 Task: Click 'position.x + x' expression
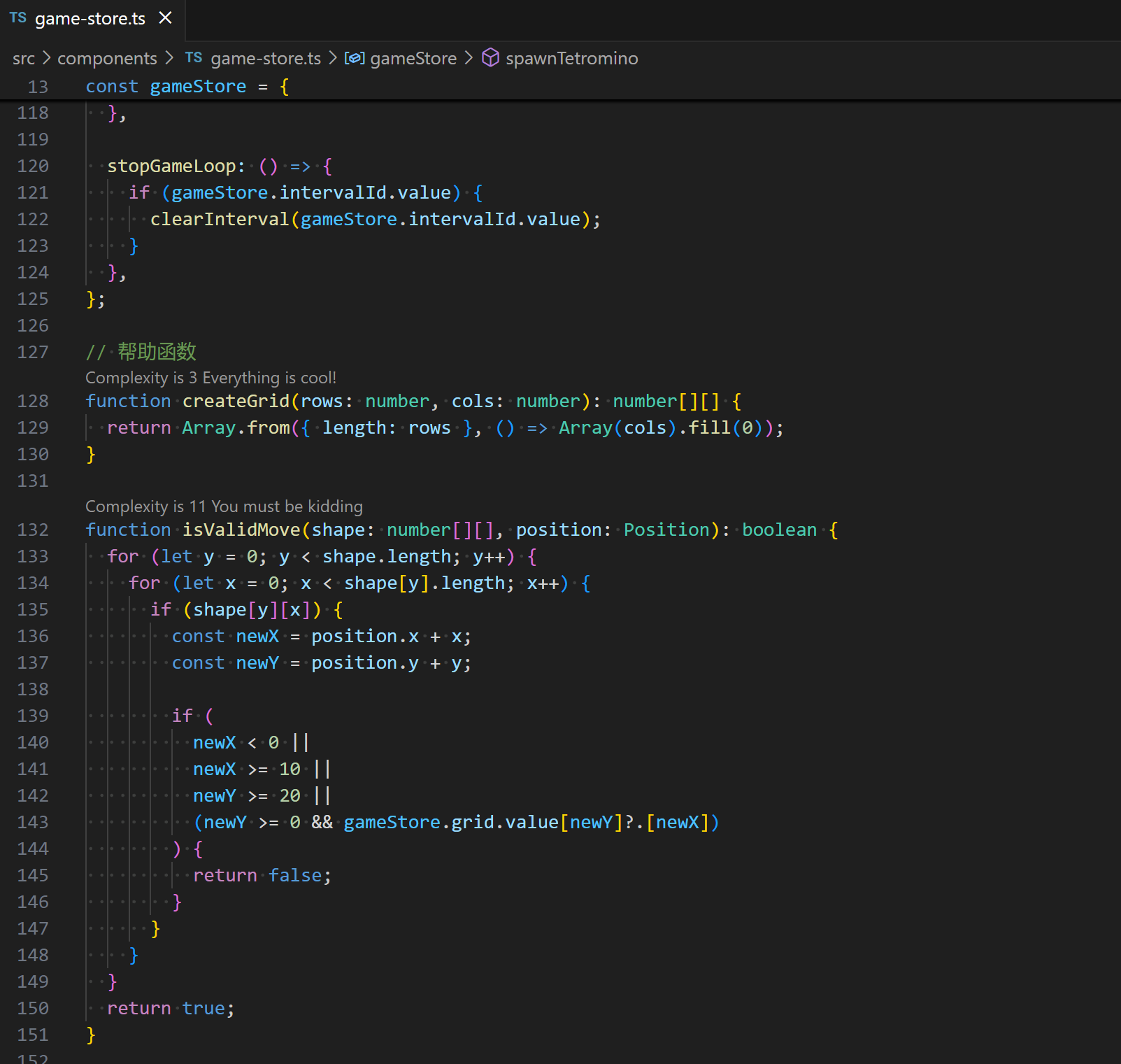(386, 637)
